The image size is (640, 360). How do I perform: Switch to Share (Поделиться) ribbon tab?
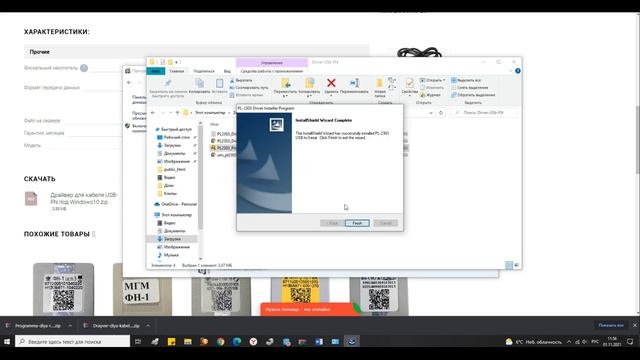click(x=204, y=71)
